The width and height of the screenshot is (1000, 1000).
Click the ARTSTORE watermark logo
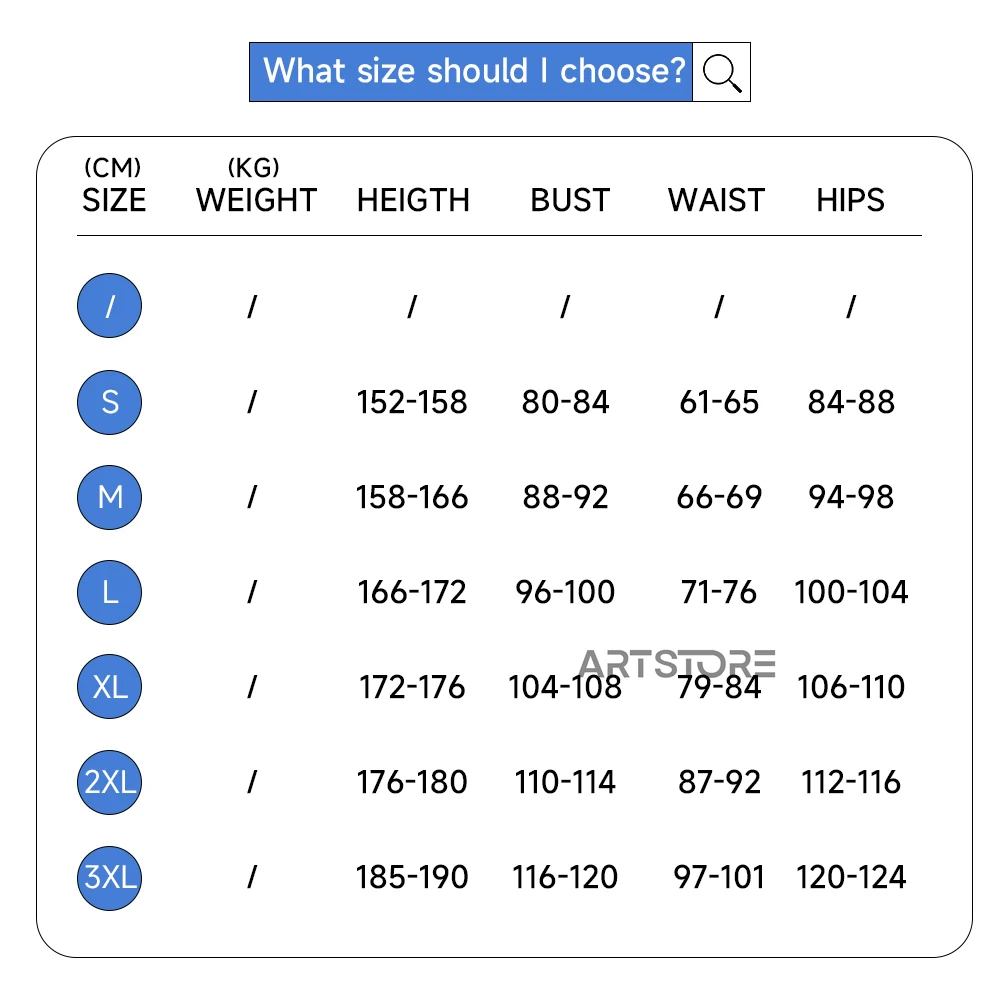(x=677, y=662)
